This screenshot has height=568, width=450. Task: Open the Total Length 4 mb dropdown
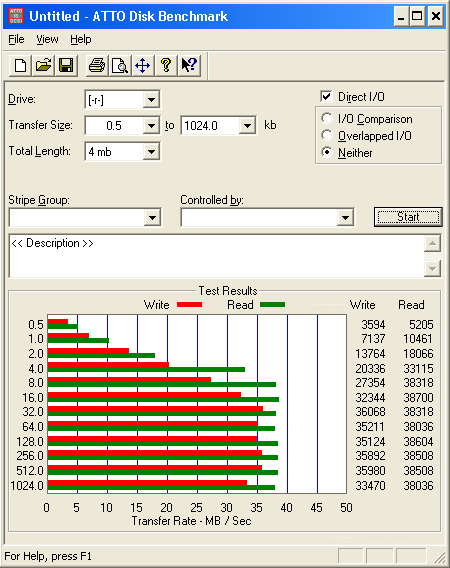(x=151, y=151)
